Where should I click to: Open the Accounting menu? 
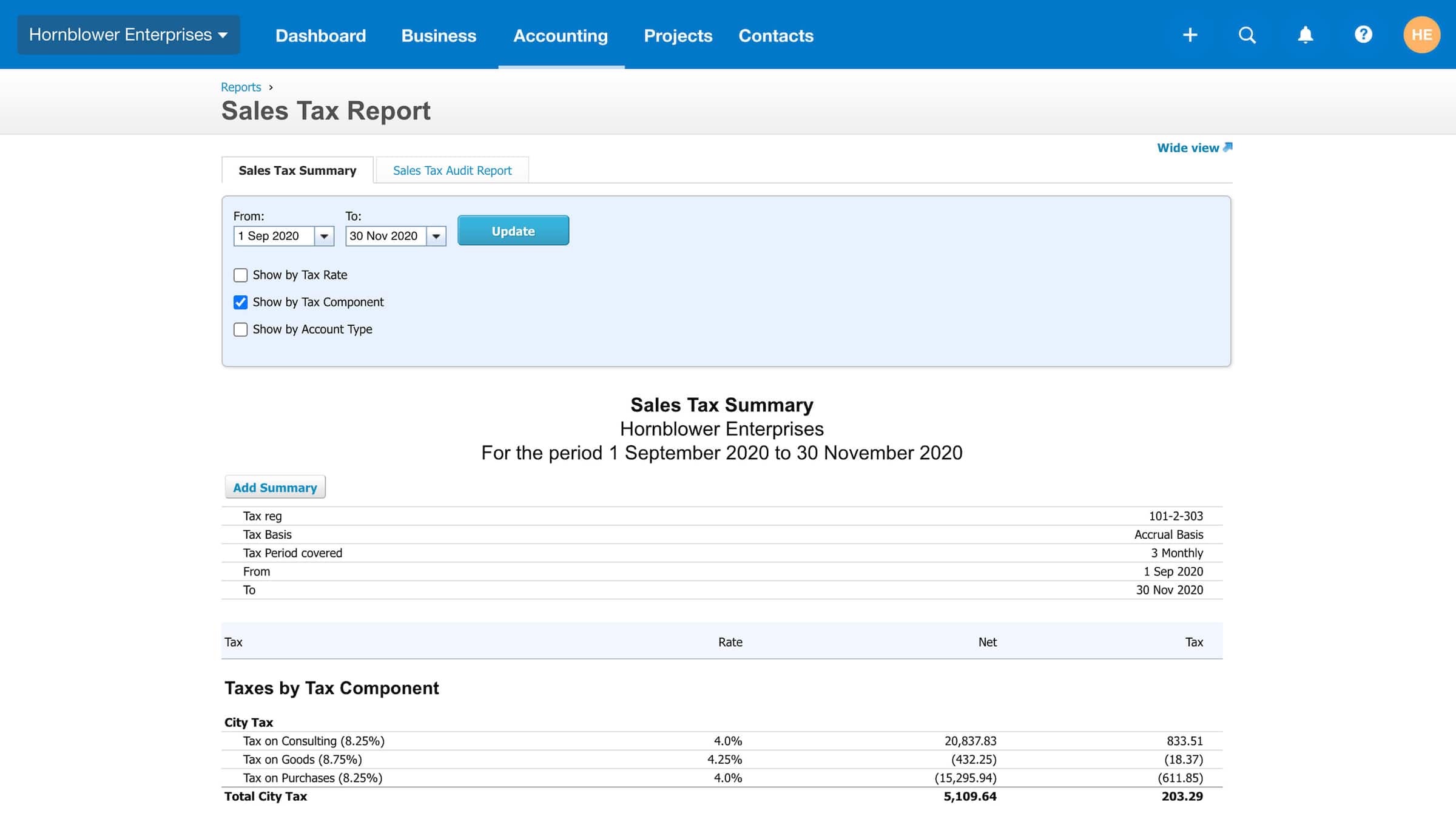click(x=560, y=35)
